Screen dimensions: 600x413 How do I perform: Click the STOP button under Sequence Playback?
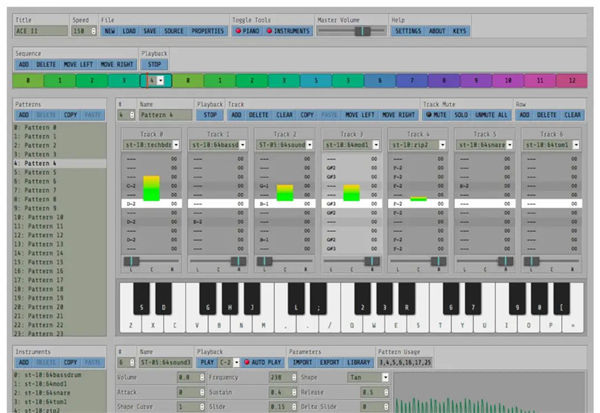(155, 64)
